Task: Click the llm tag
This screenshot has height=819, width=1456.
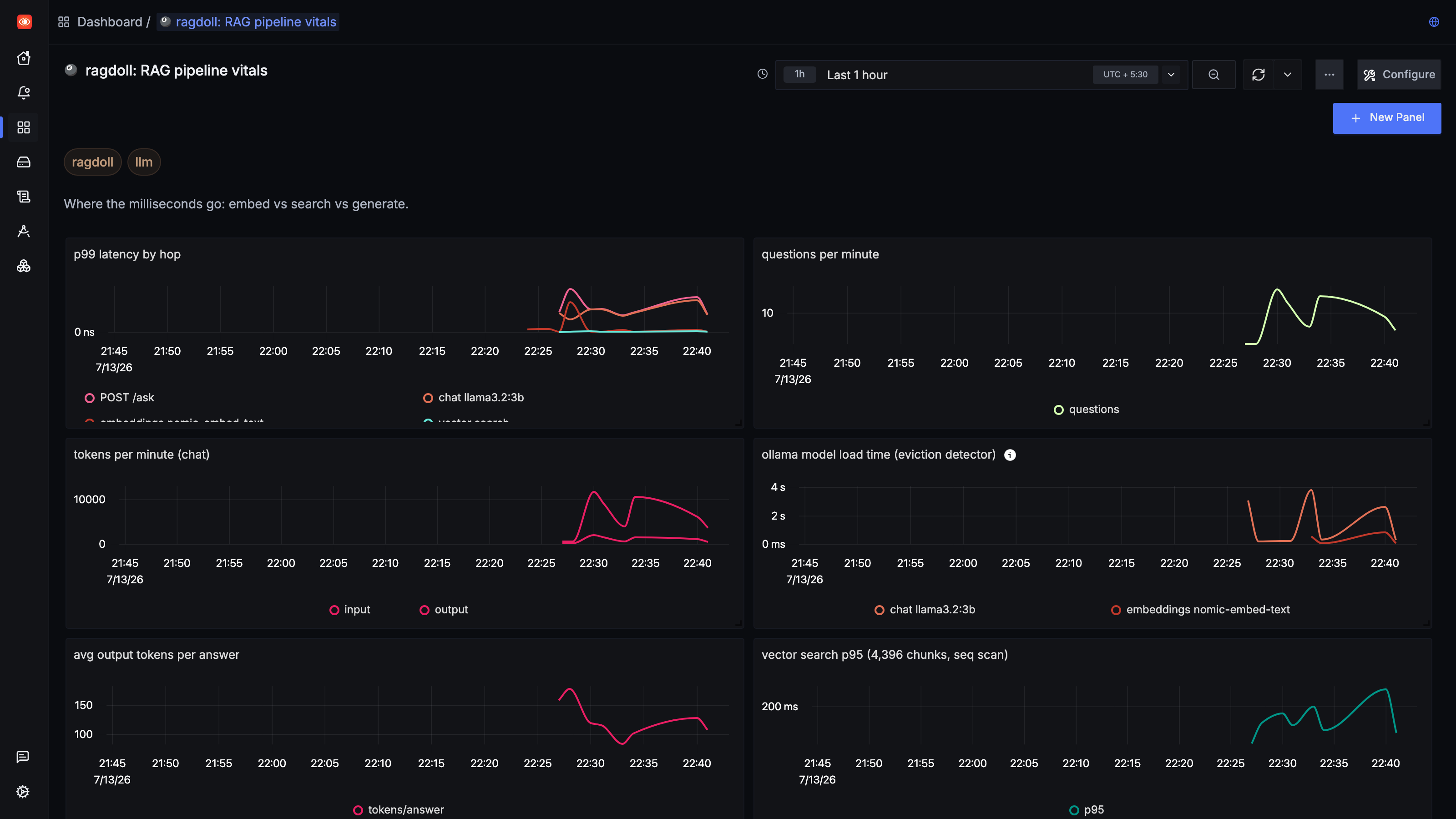Action: (x=144, y=162)
